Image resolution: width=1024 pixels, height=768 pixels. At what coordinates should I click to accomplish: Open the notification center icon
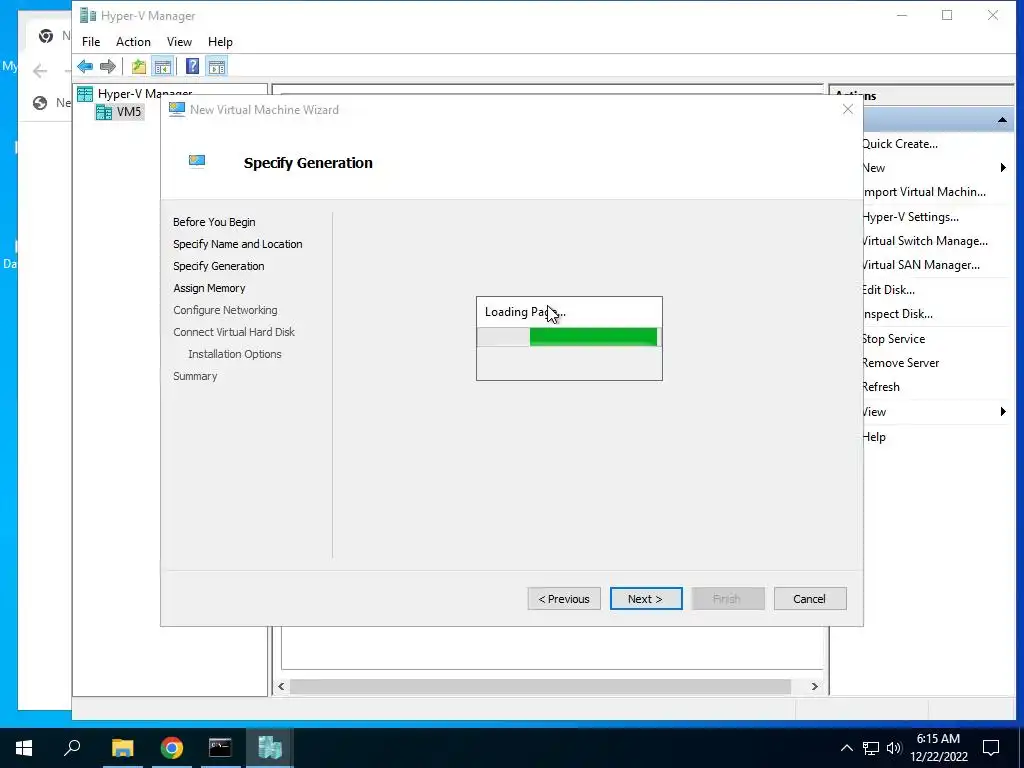tap(991, 748)
